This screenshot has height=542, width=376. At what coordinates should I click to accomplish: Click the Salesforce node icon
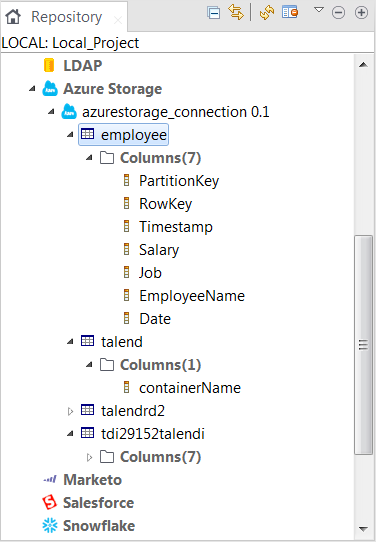click(x=49, y=502)
